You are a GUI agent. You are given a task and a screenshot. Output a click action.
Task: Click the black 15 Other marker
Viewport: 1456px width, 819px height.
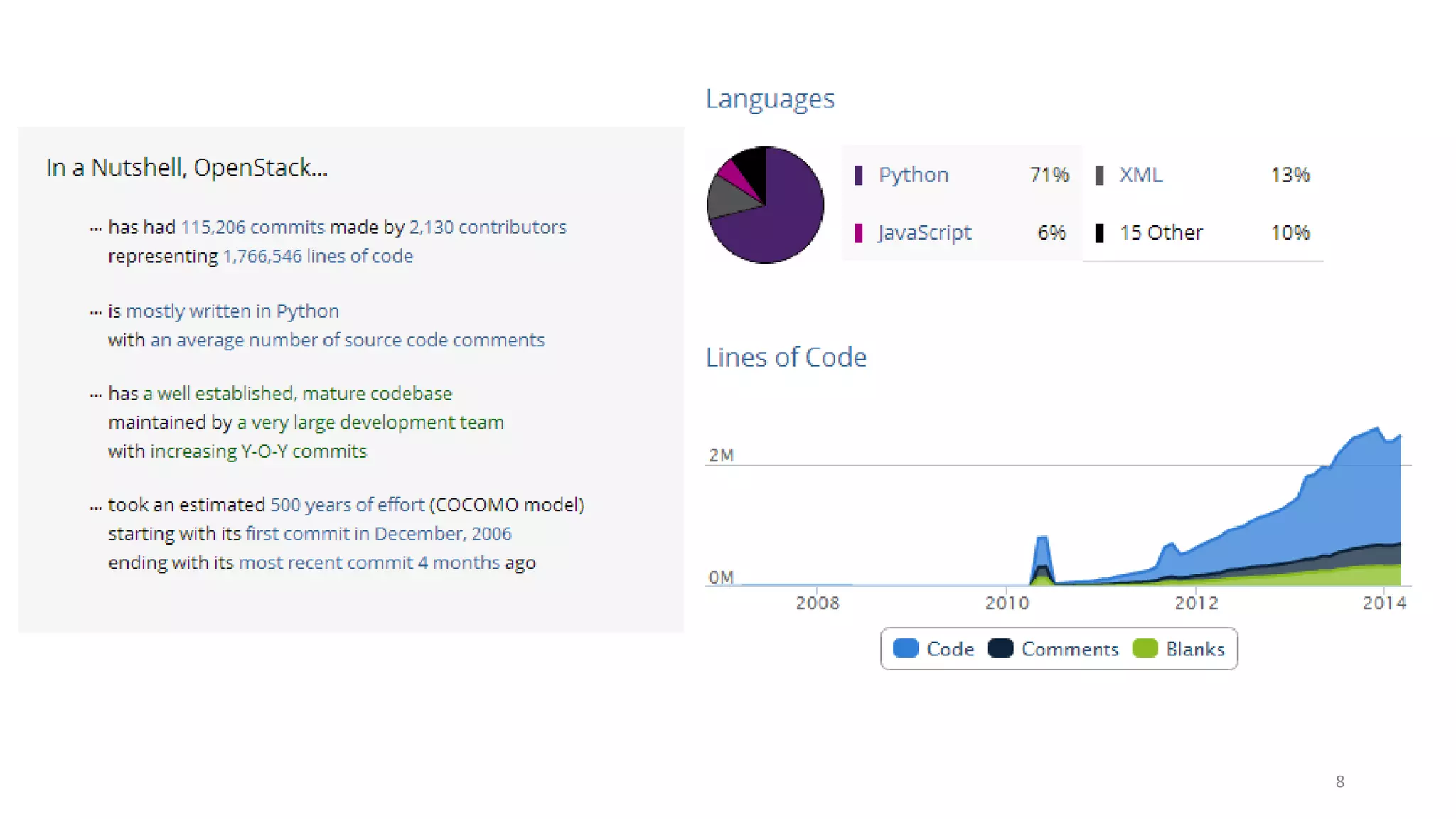tap(1099, 233)
